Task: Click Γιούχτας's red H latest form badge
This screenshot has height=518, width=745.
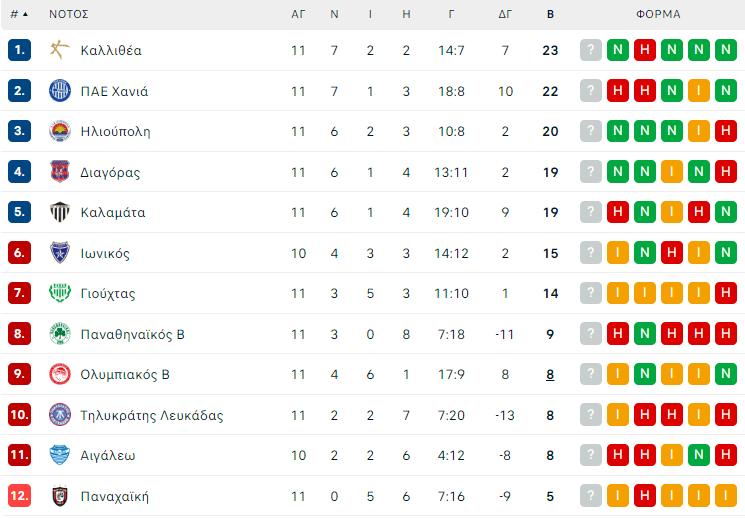Action: [x=726, y=294]
